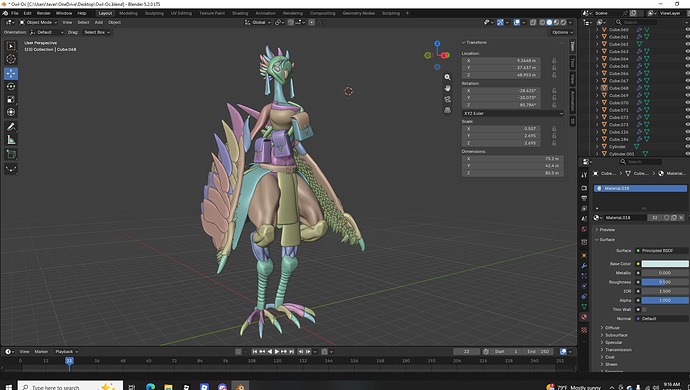Select the Annotate pencil tool

(11, 127)
